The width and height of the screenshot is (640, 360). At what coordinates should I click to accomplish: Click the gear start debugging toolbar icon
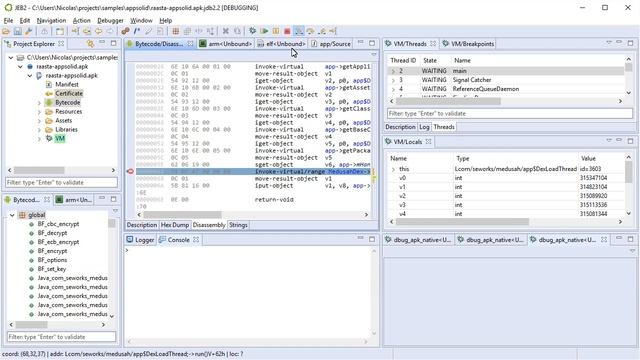click(x=253, y=31)
